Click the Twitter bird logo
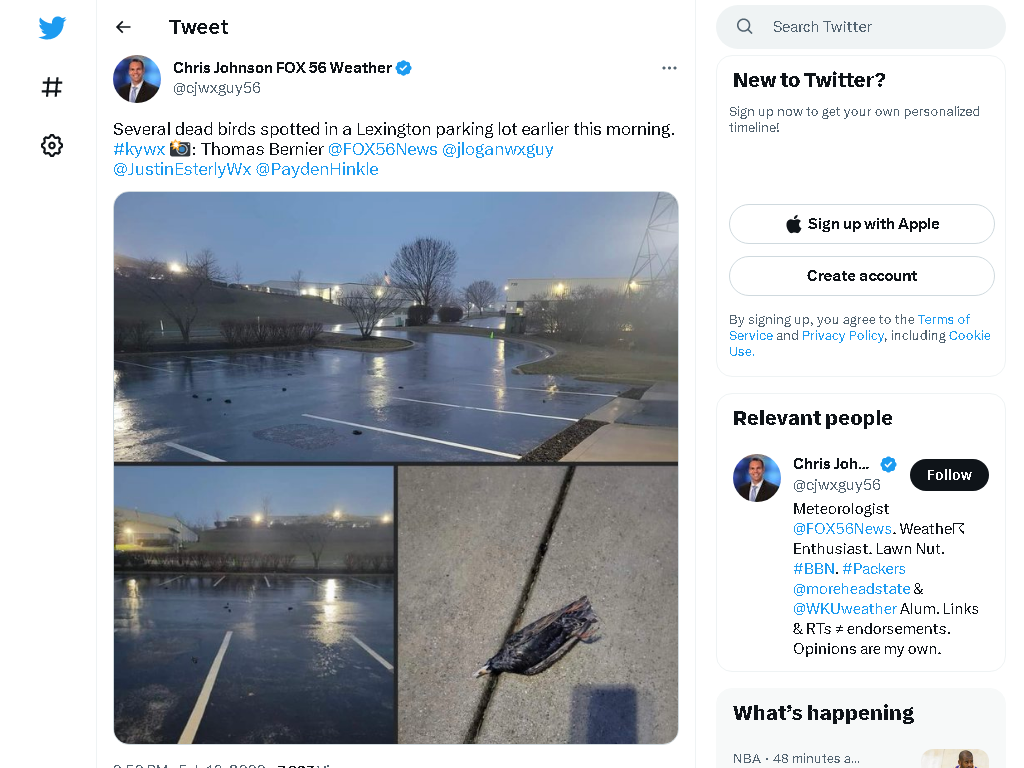This screenshot has width=1024, height=768. click(52, 27)
